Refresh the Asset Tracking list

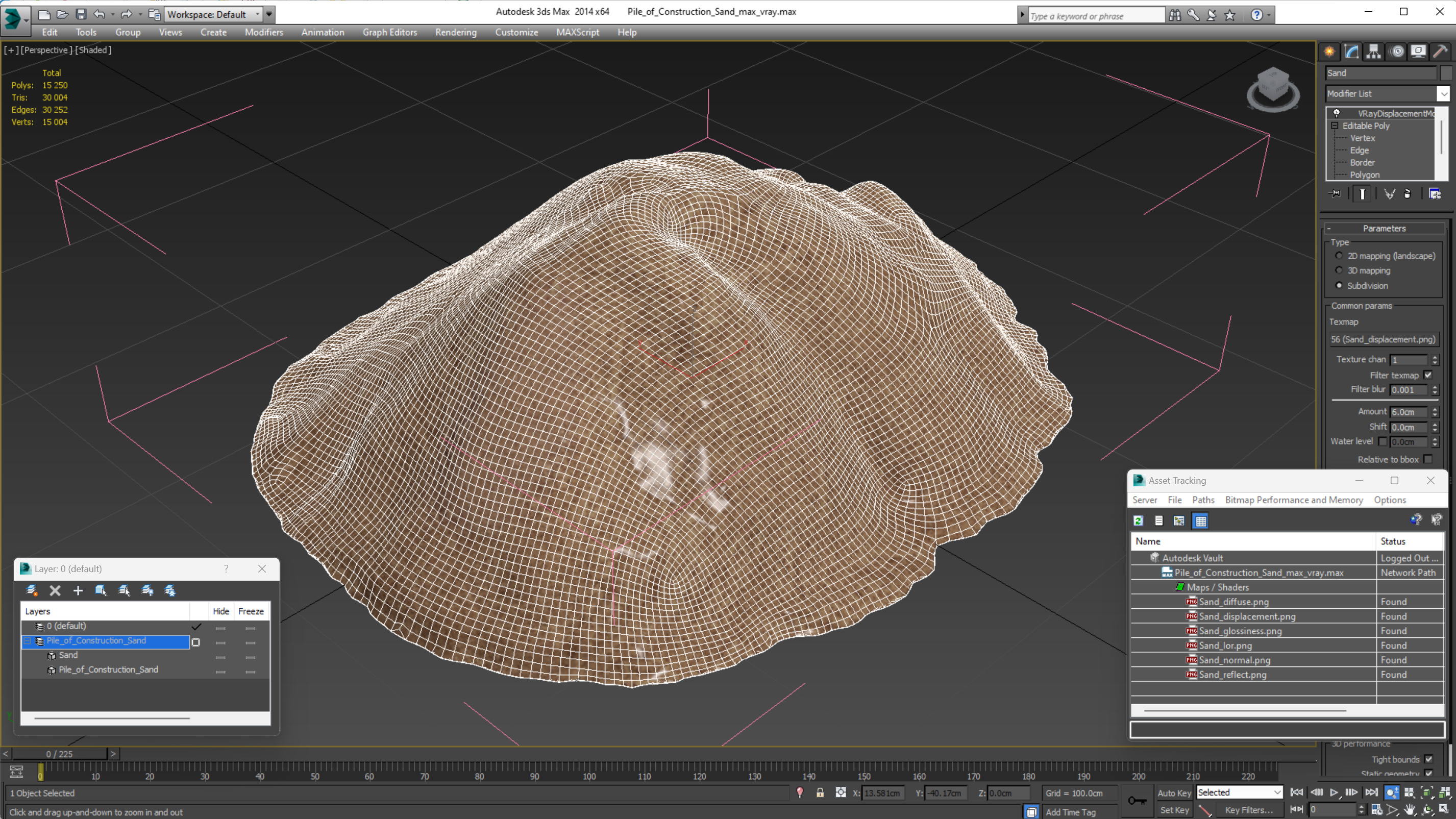1139,520
